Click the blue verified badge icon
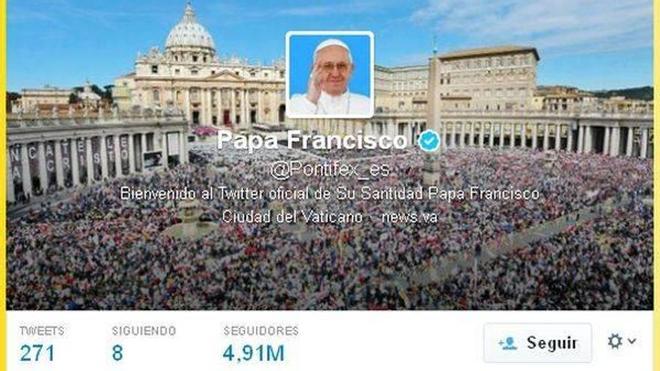Screen dimensions: 660x371 pyautogui.click(x=429, y=141)
